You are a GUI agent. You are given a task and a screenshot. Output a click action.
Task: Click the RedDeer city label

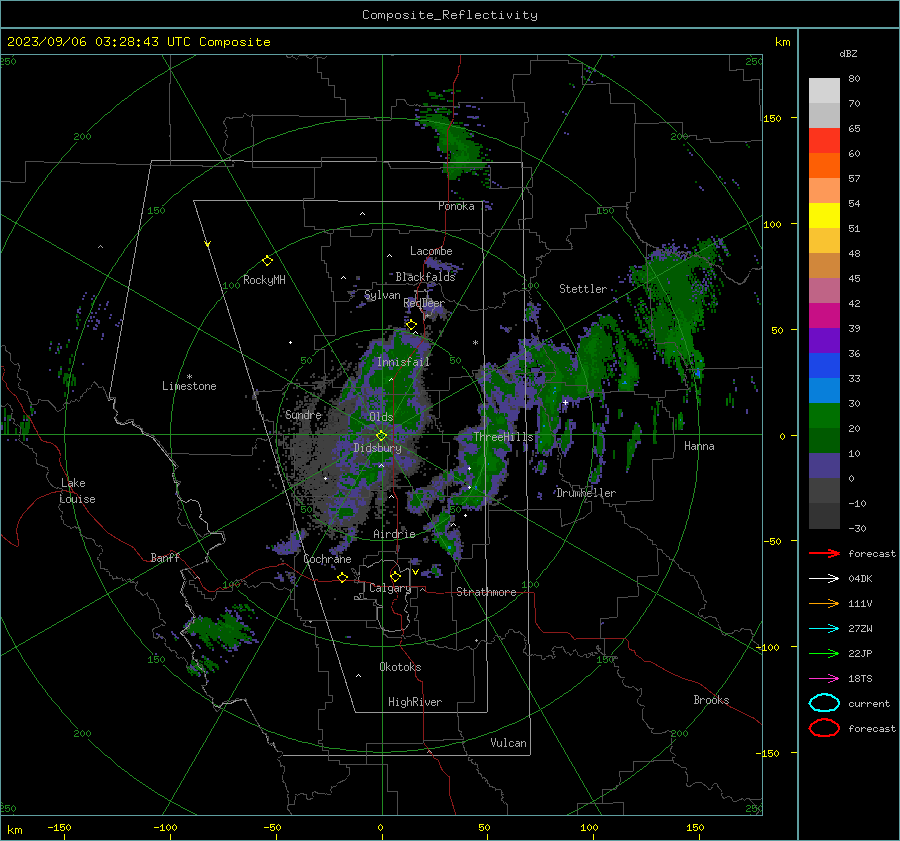click(424, 303)
